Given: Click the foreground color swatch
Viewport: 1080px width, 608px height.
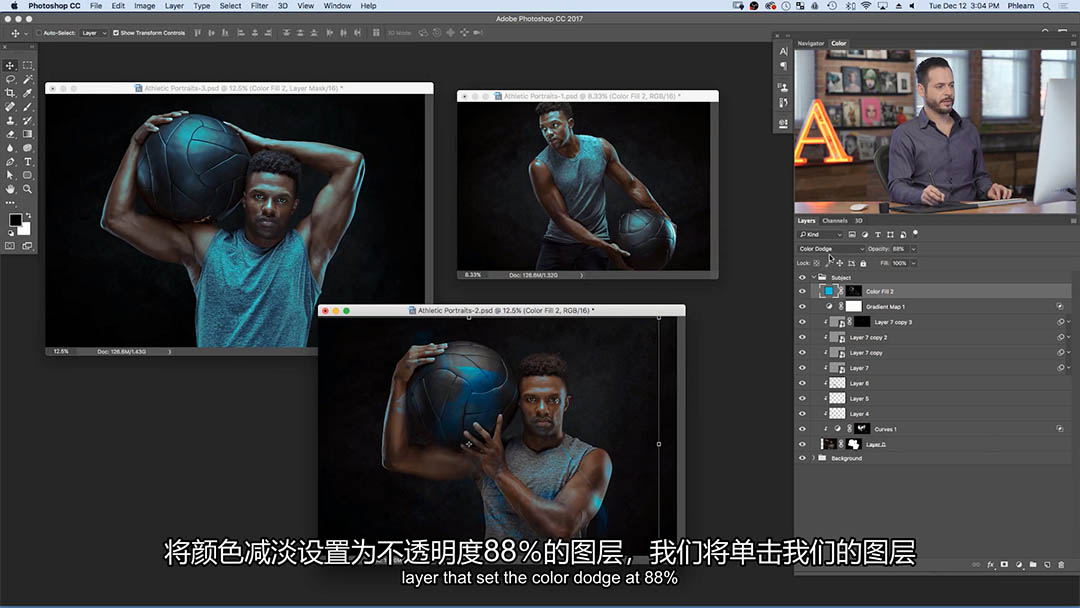Looking at the screenshot, I should [x=15, y=220].
